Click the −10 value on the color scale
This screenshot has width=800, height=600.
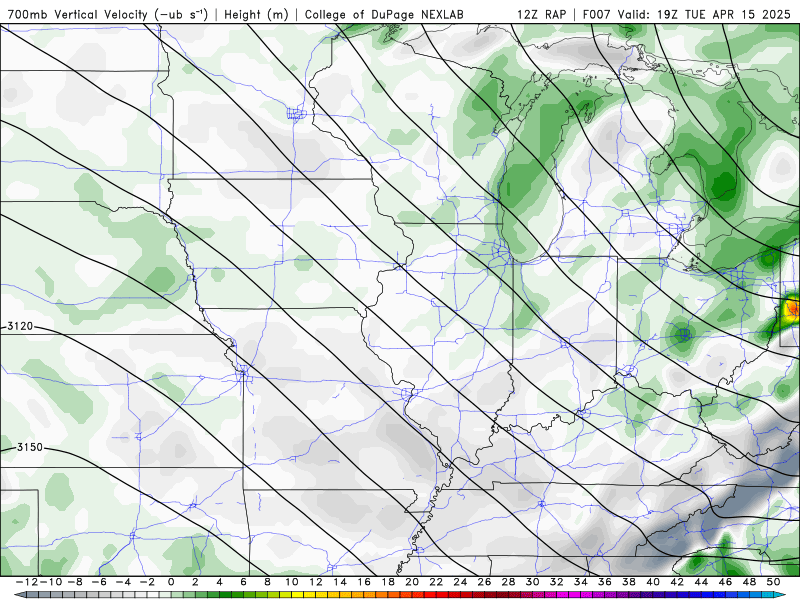51,582
